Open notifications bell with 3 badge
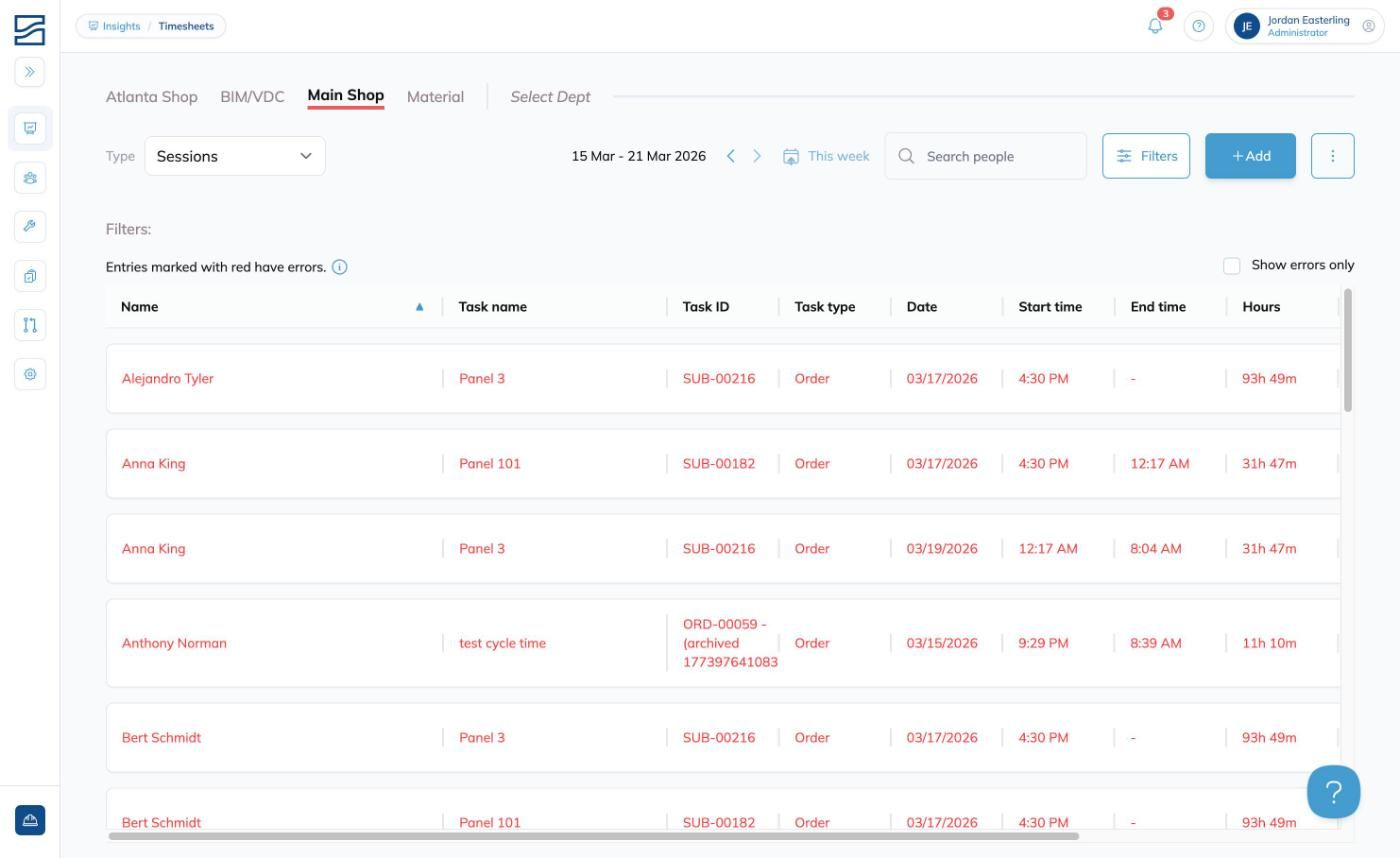Viewport: 1400px width, 858px height. pos(1156,26)
